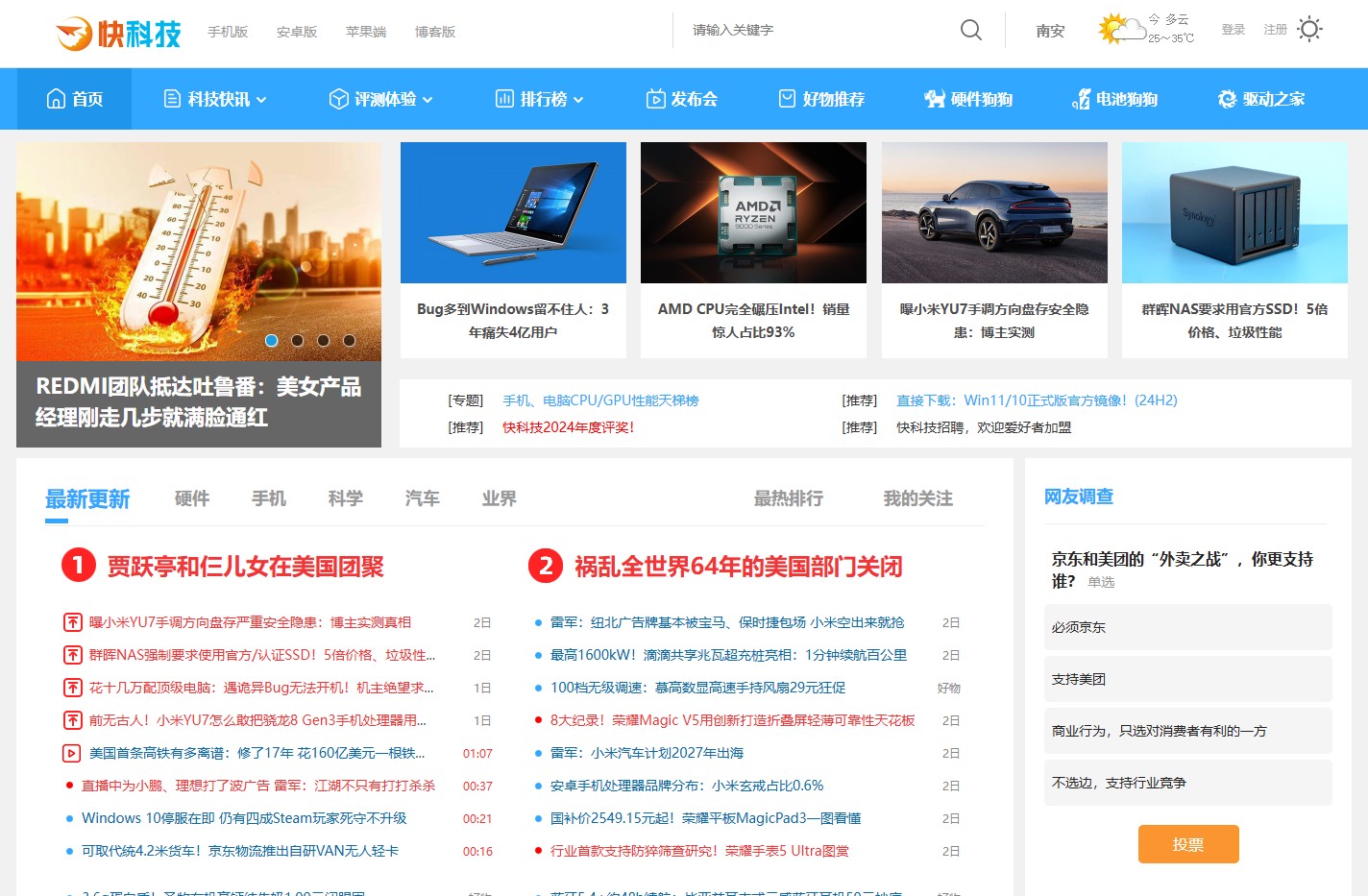Screen dimensions: 1368x896
Task: Click the bag icon beside 好物推荐
Action: [x=787, y=99]
